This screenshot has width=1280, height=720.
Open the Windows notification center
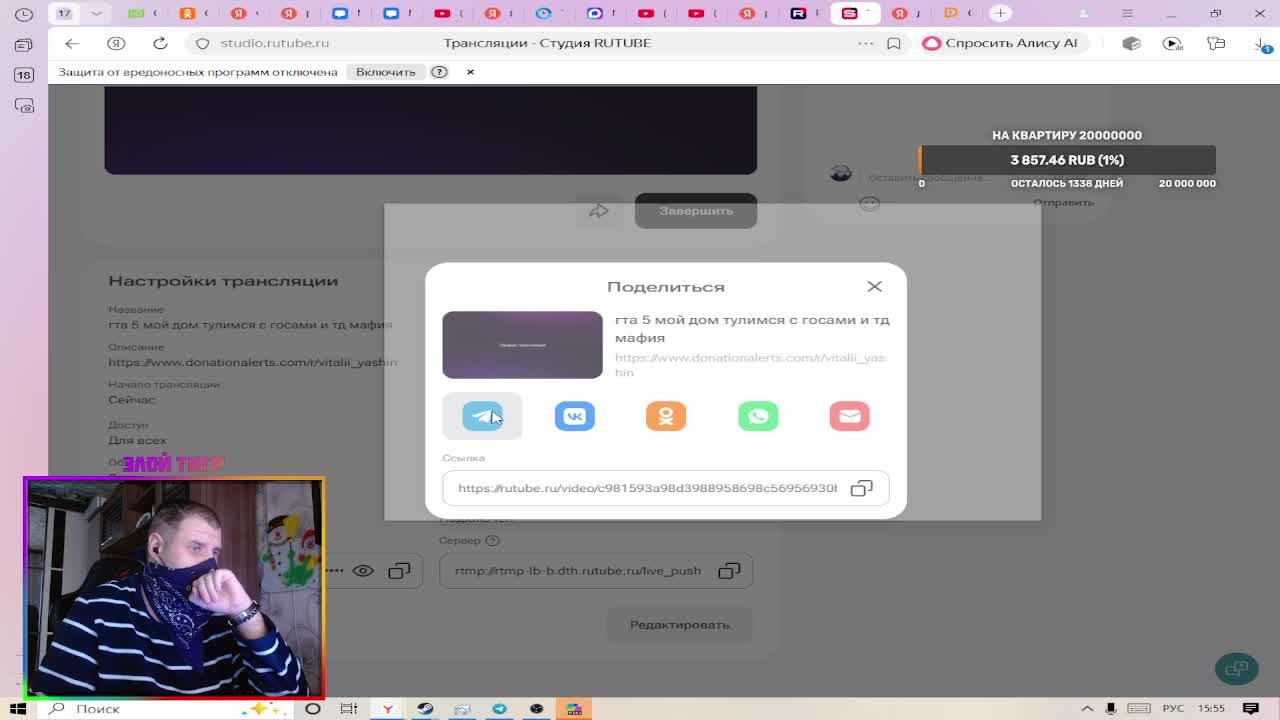coord(1251,708)
